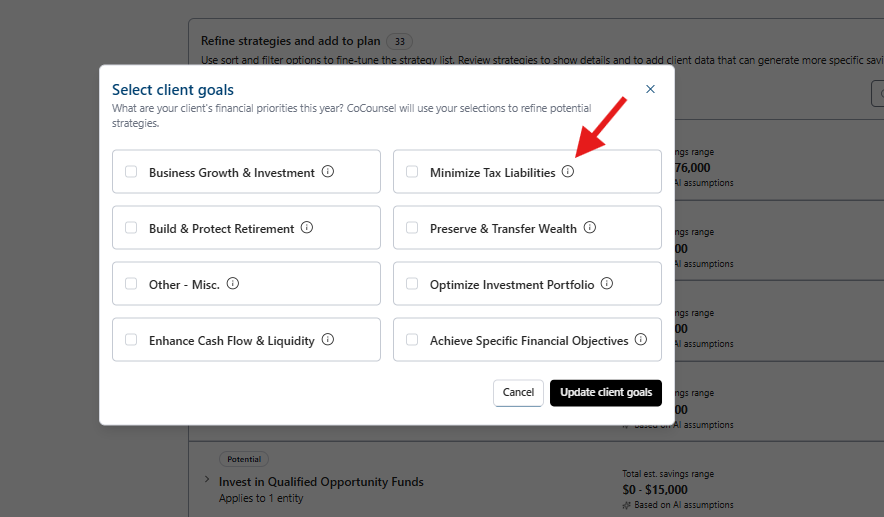Close the Select client goals dialog
The image size is (884, 517).
[650, 89]
